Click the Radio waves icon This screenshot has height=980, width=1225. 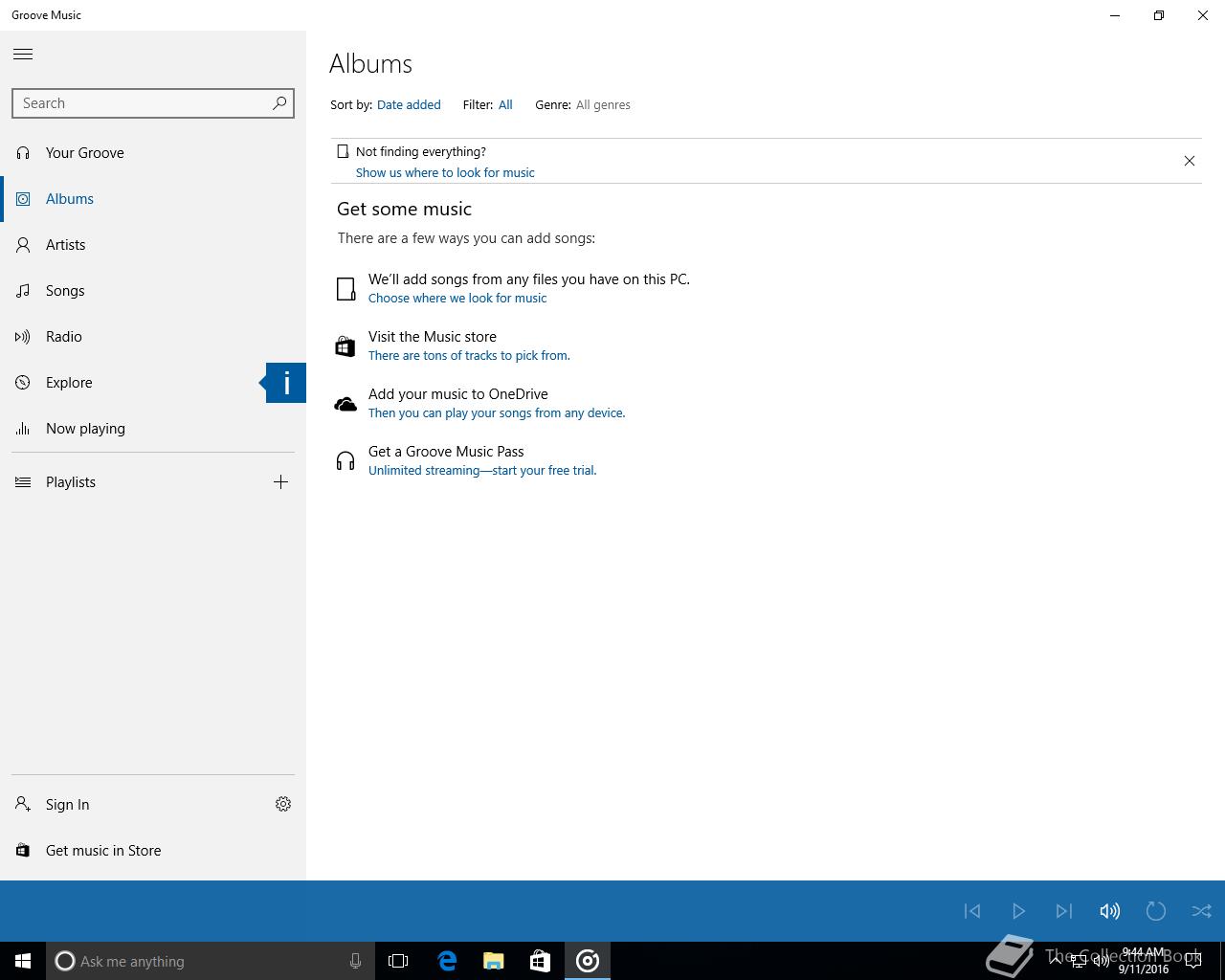pyautogui.click(x=23, y=337)
